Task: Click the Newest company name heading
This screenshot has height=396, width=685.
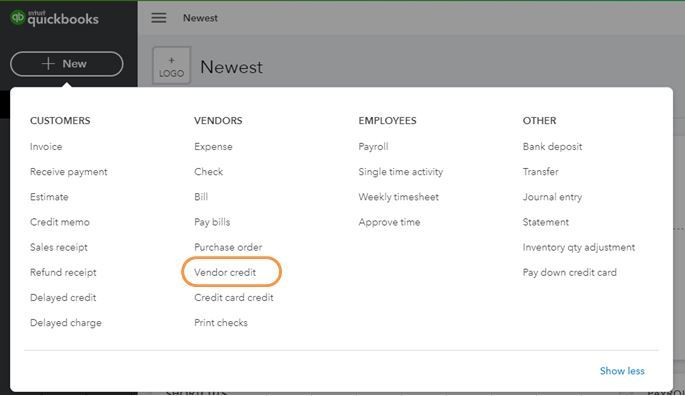Action: (x=232, y=67)
